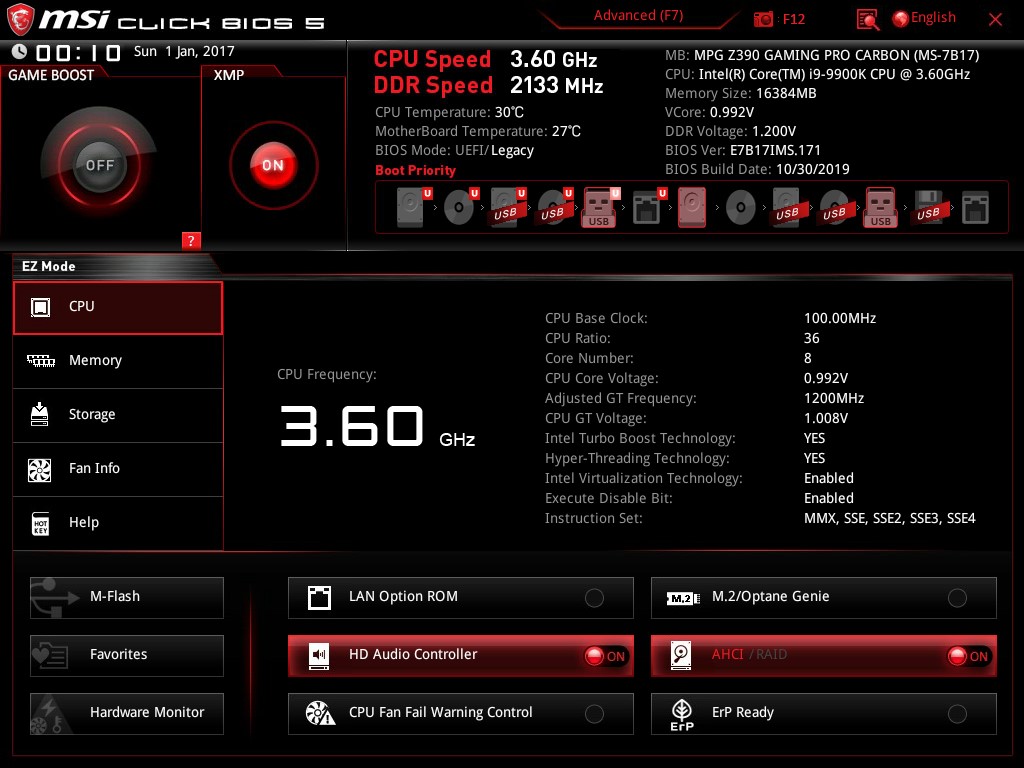Click the F12 screenshot label
Image resolution: width=1024 pixels, height=768 pixels.
click(793, 19)
